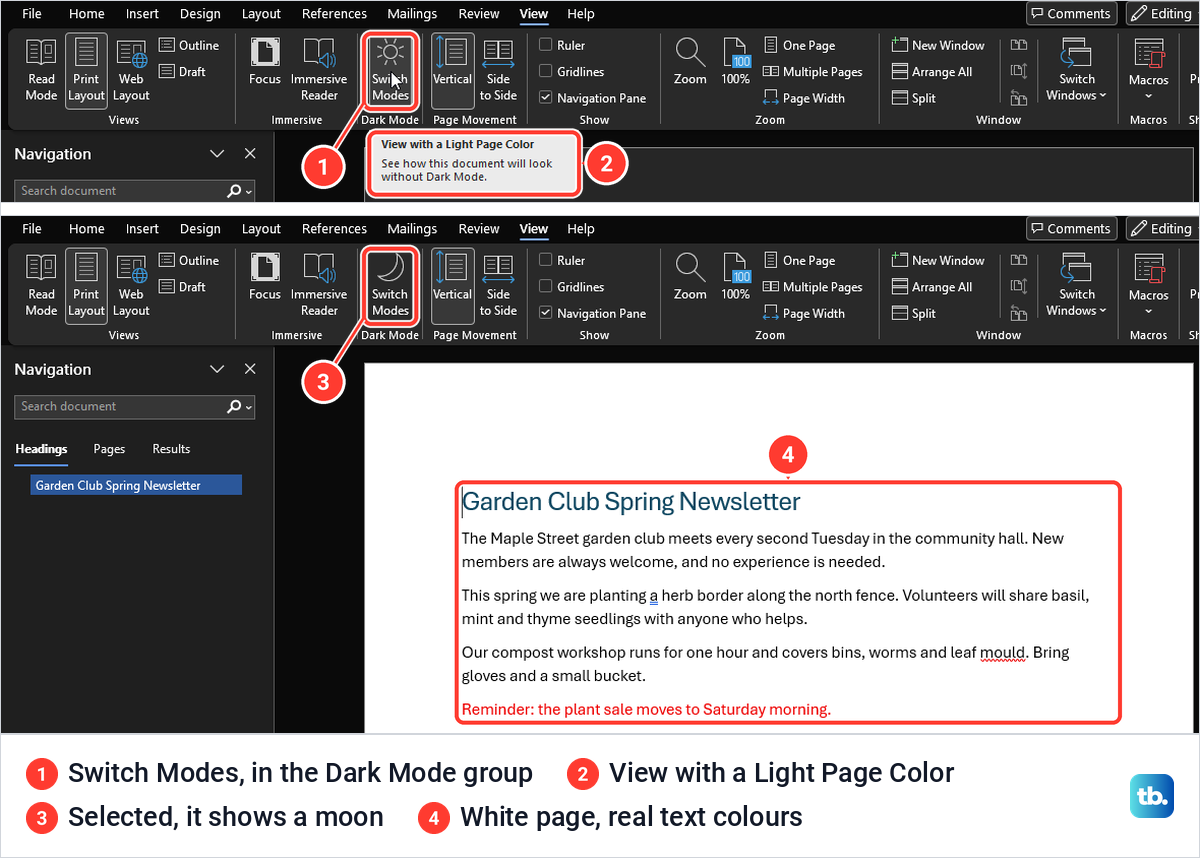
Task: Start Focus mode in the bottom window ribbon
Action: click(265, 277)
